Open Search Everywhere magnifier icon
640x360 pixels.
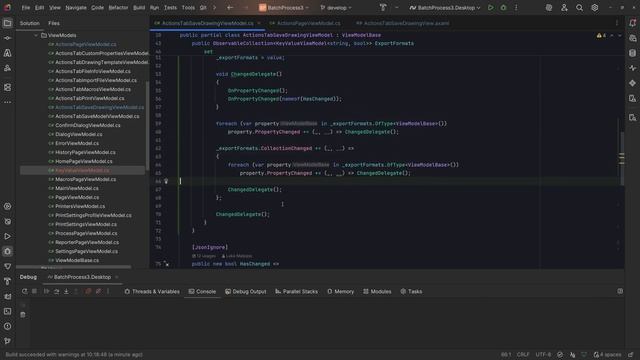[x=579, y=8]
